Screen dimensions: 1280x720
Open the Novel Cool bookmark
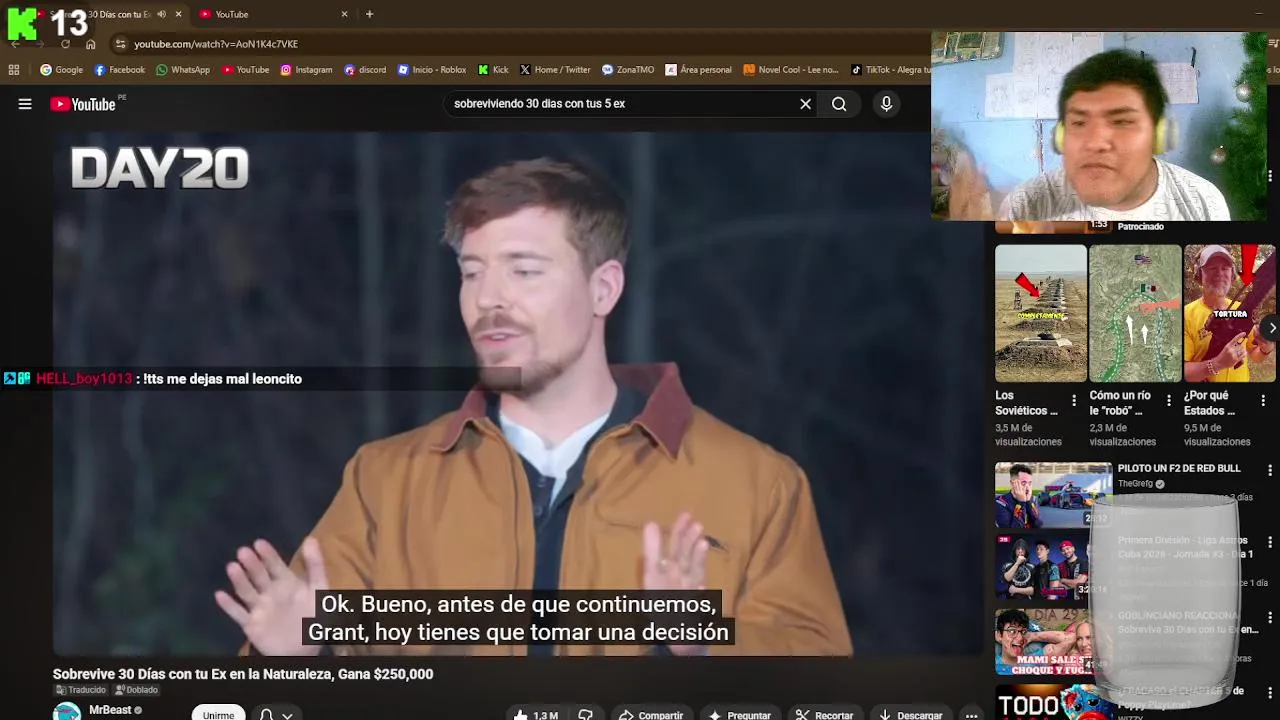(x=791, y=70)
